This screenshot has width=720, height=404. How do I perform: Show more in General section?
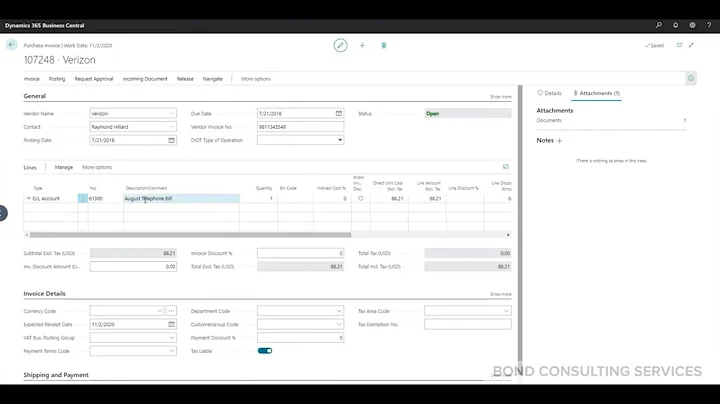click(501, 97)
